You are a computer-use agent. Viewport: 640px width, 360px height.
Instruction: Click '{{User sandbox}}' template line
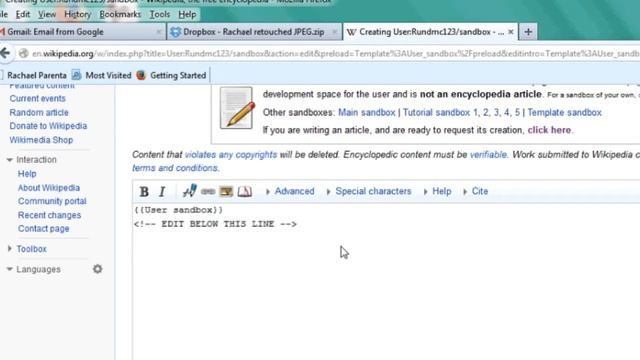(178, 210)
